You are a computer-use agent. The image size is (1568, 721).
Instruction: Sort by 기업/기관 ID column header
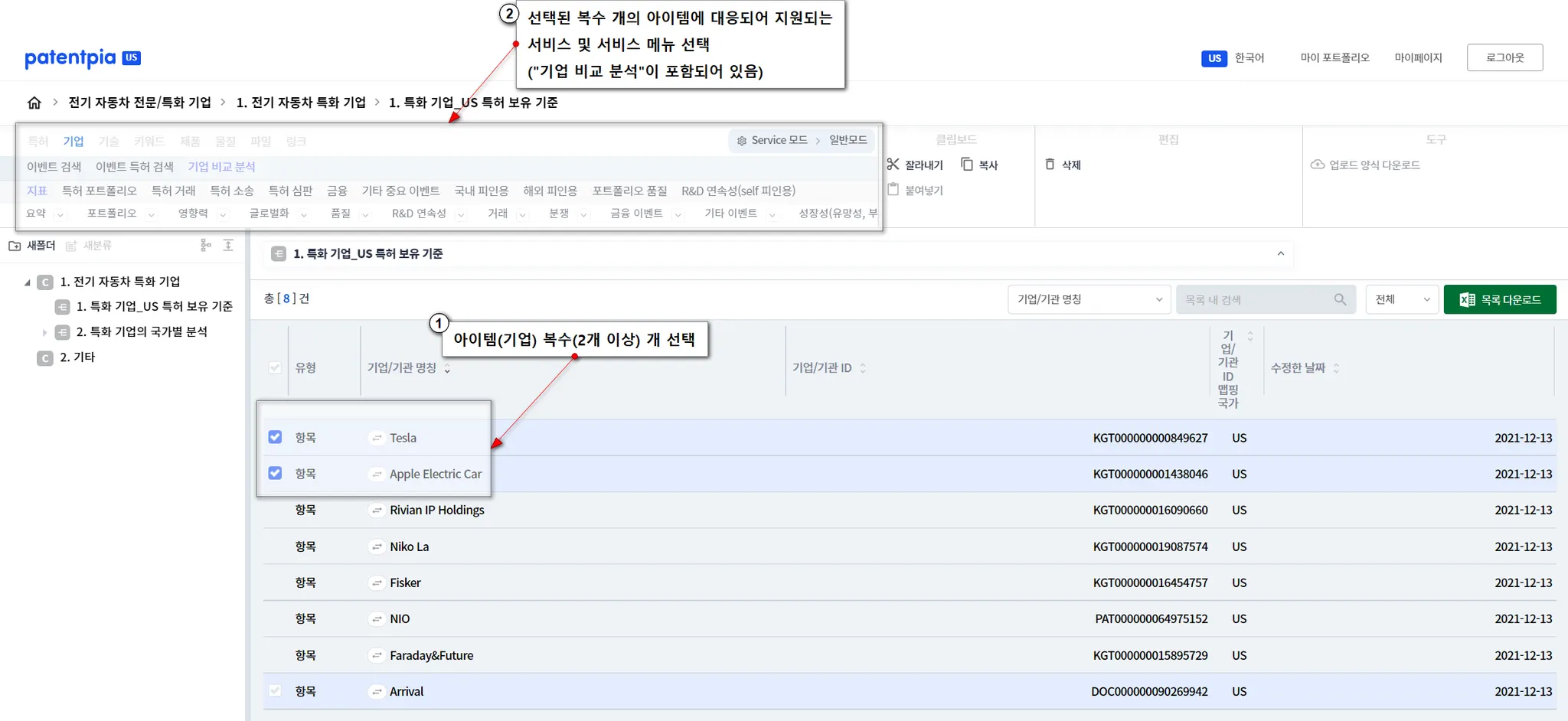pyautogui.click(x=829, y=368)
